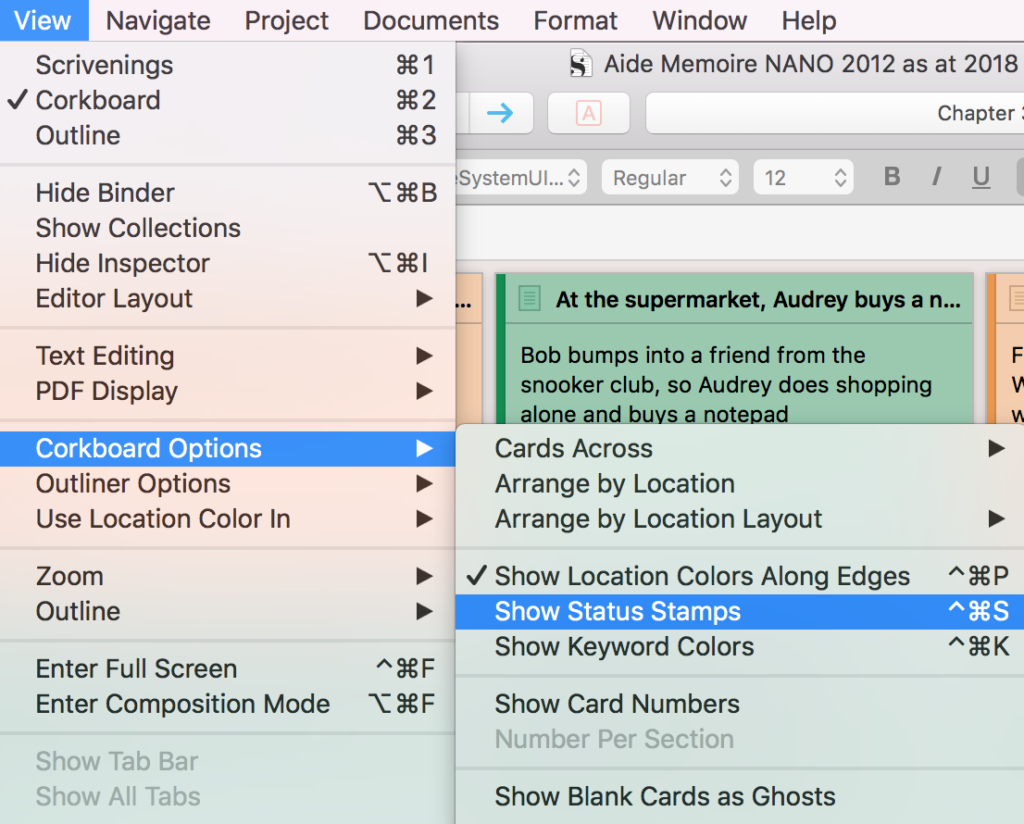Select the supermarket index card synopsis text

(x=726, y=385)
